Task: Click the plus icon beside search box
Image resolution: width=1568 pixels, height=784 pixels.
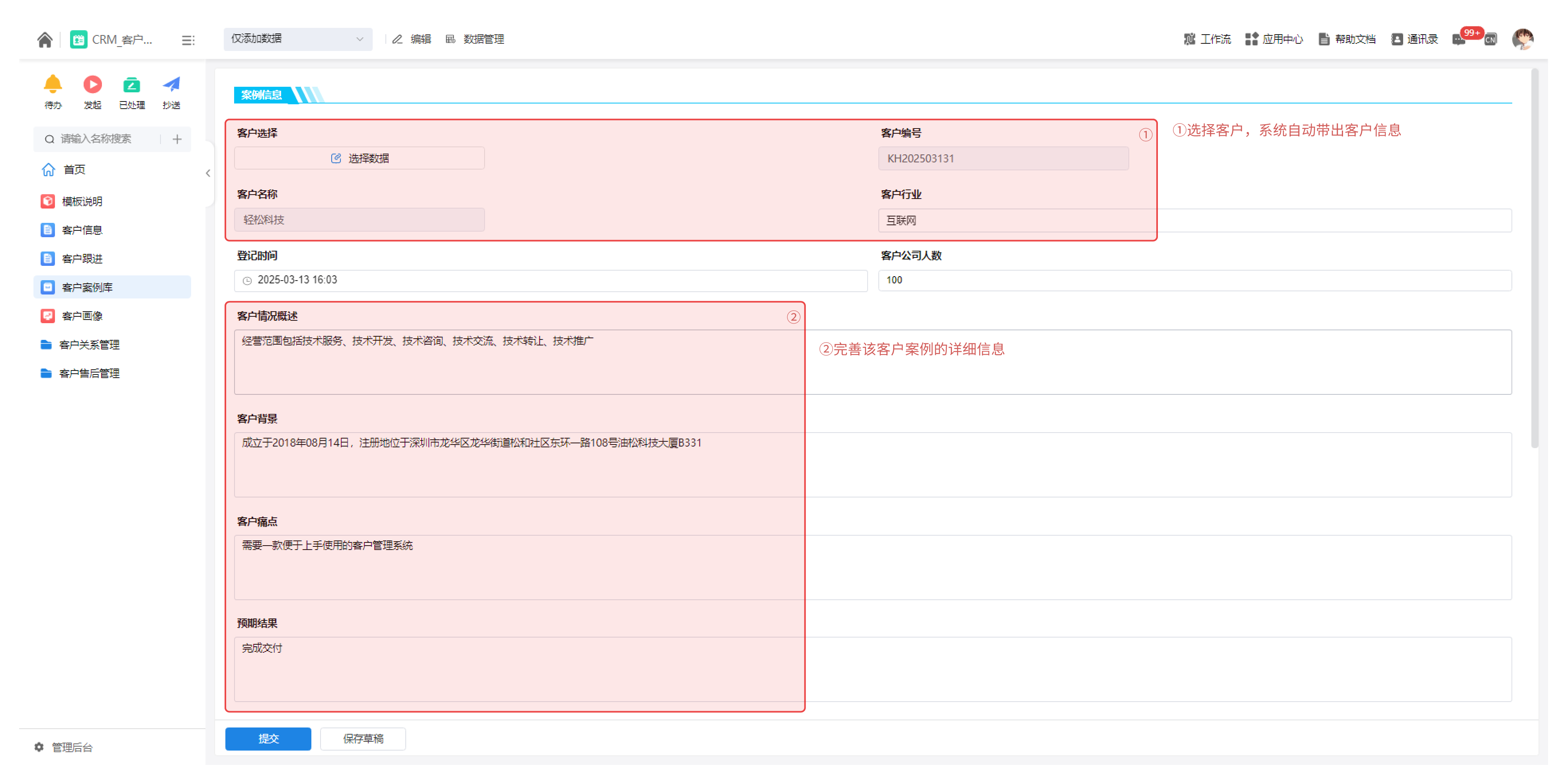Action: point(177,139)
